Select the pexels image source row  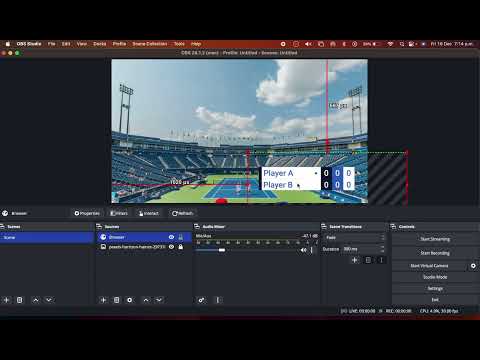point(144,247)
